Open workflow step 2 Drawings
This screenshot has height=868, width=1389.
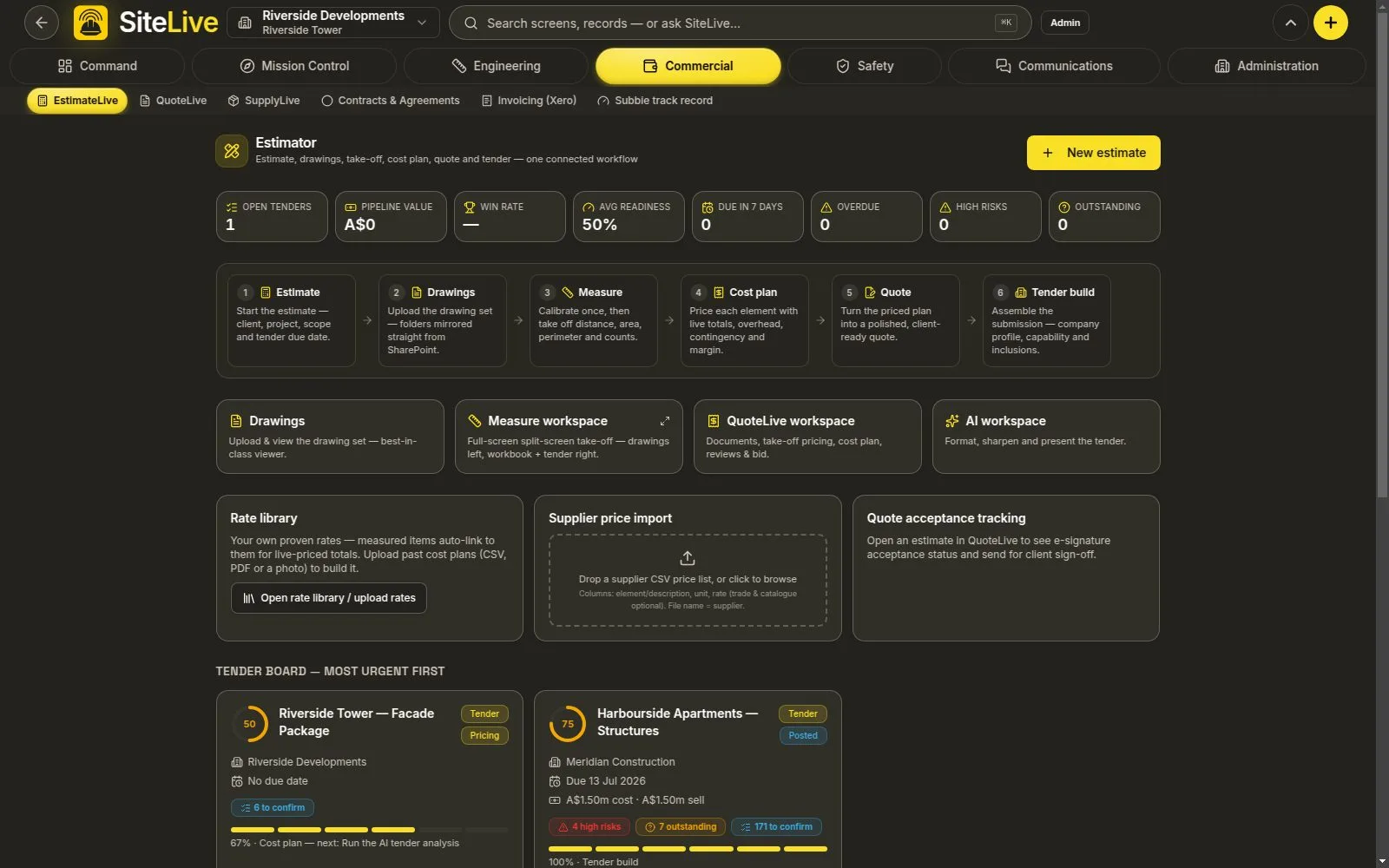[442, 320]
